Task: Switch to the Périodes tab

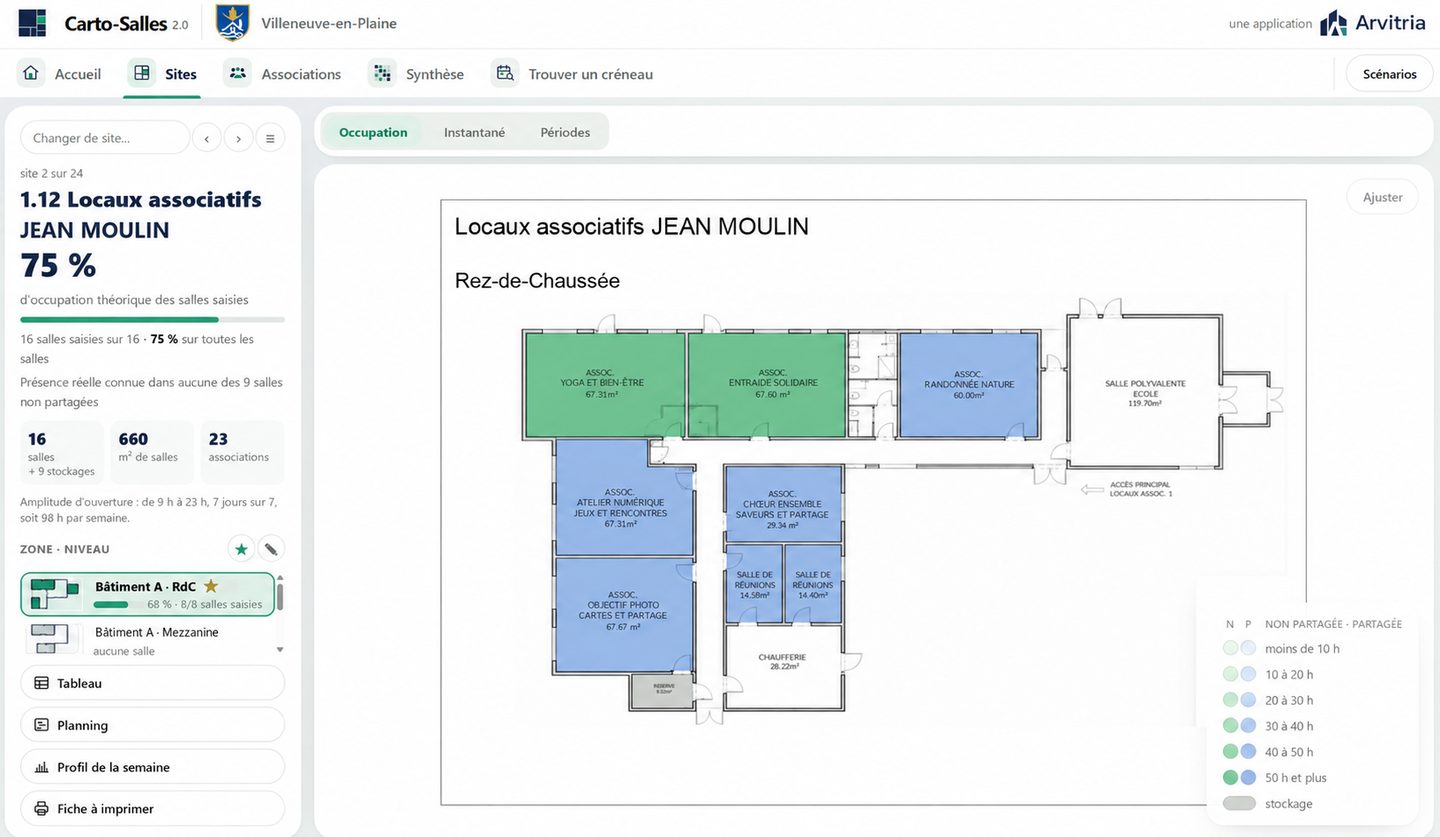Action: (x=565, y=132)
